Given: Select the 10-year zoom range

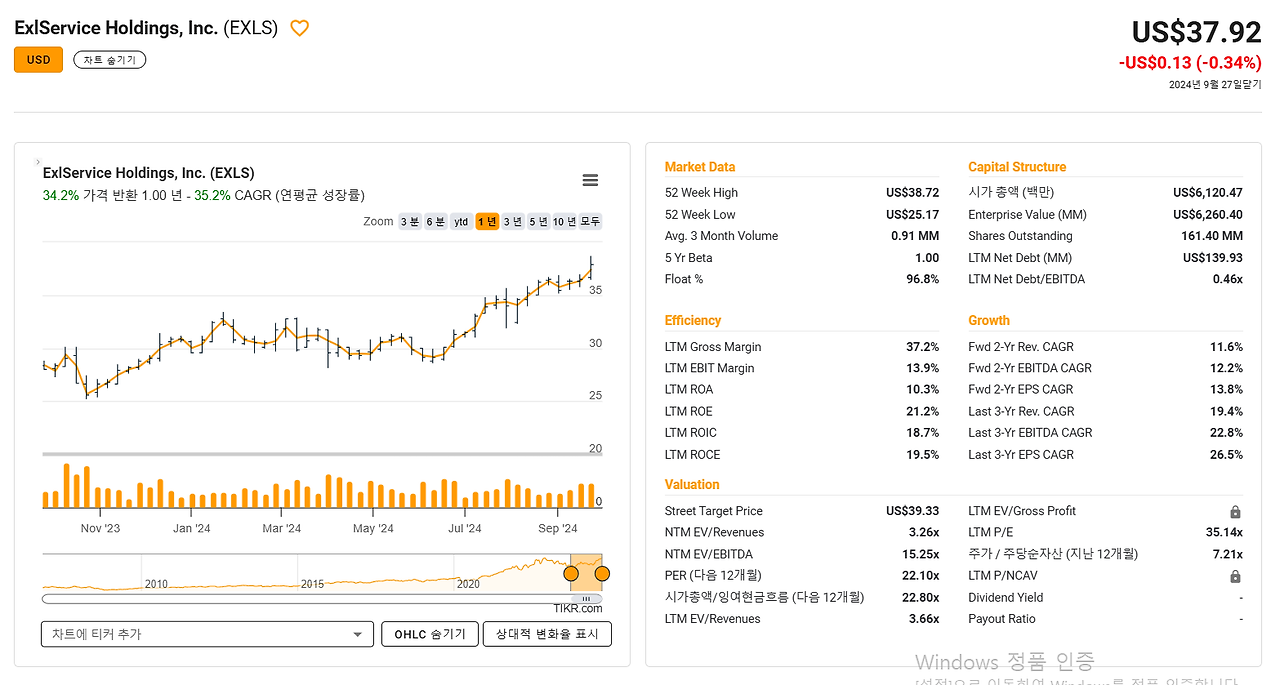Looking at the screenshot, I should [564, 222].
